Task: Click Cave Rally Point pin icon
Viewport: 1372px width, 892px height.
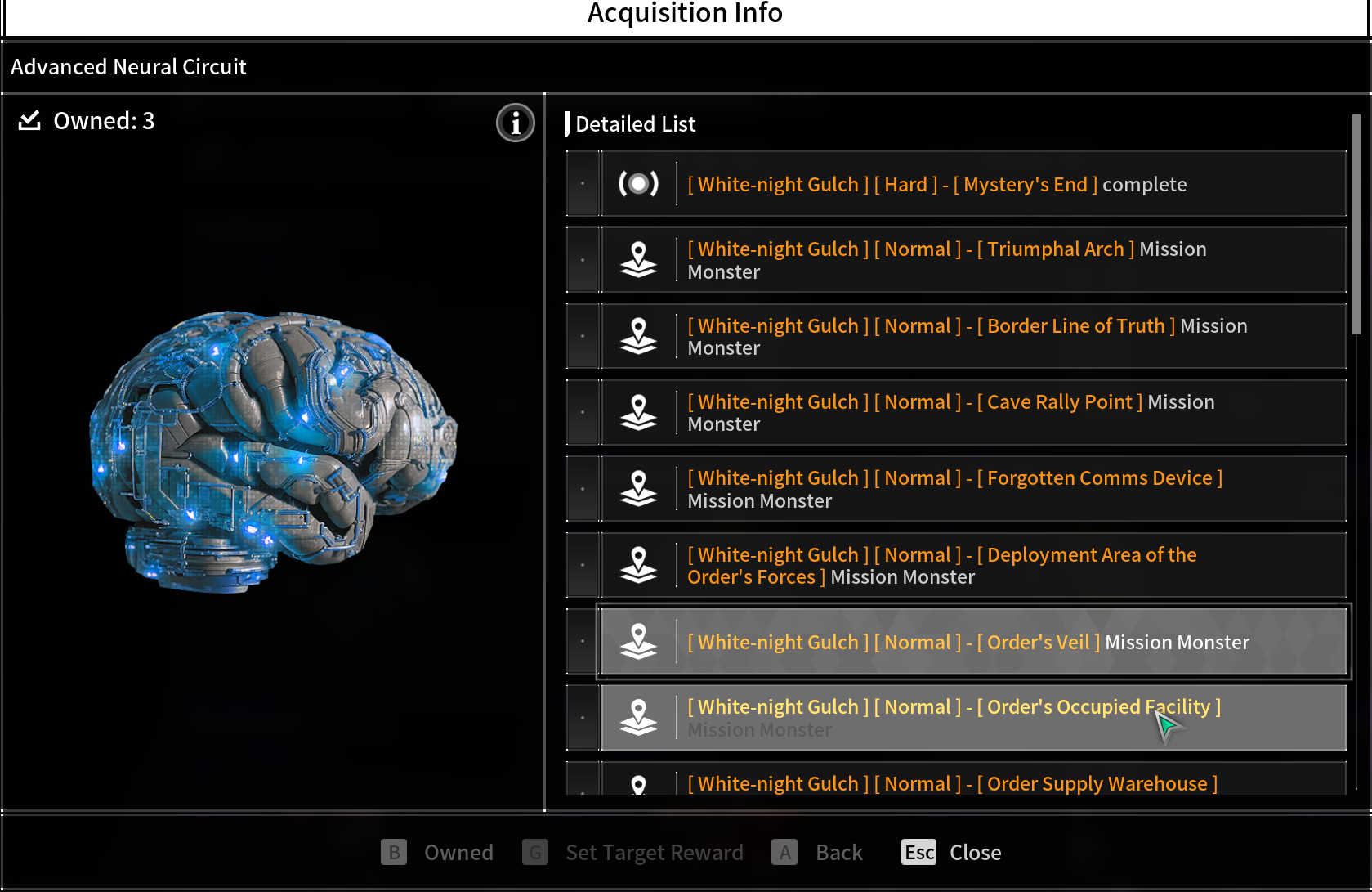Action: pos(638,412)
